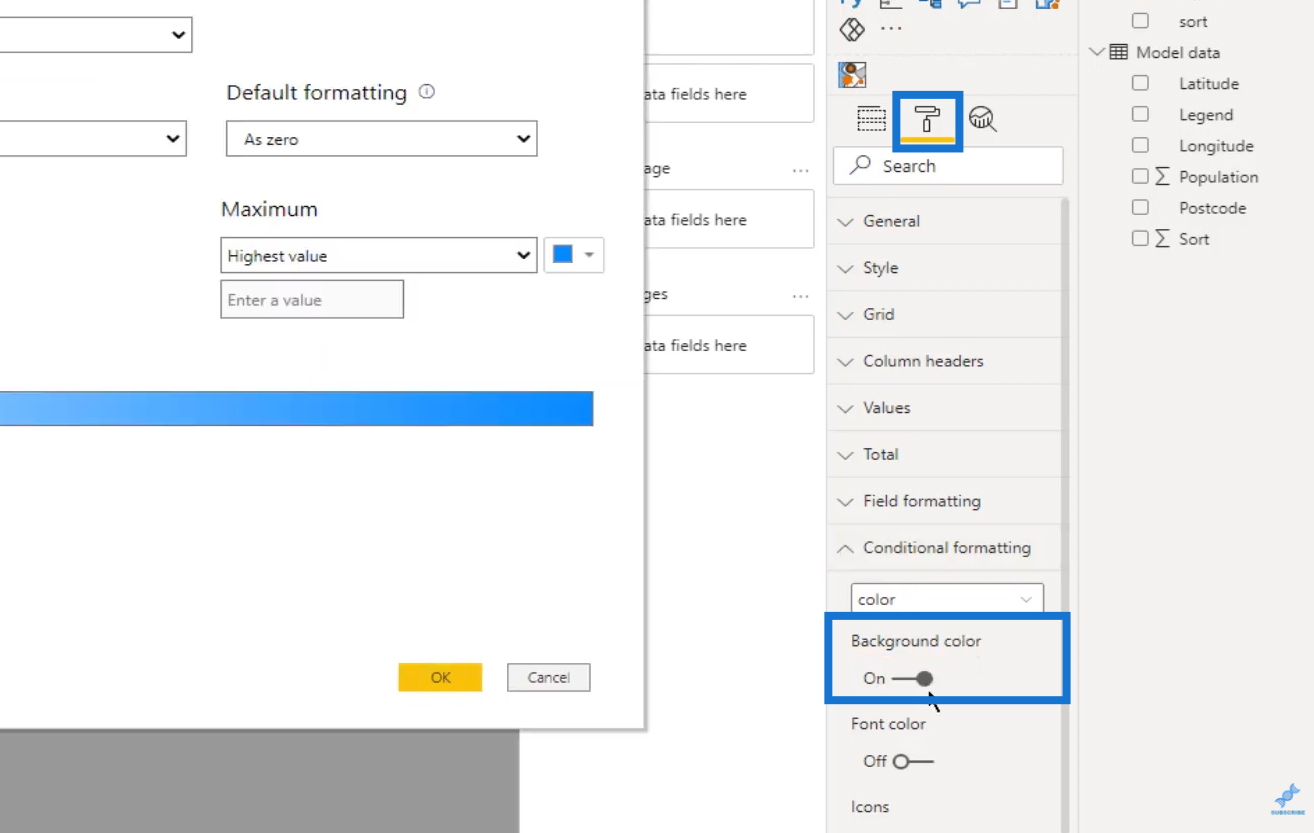Screen dimensions: 1314x833
Task: Open the Format paint roller tab
Action: click(927, 120)
